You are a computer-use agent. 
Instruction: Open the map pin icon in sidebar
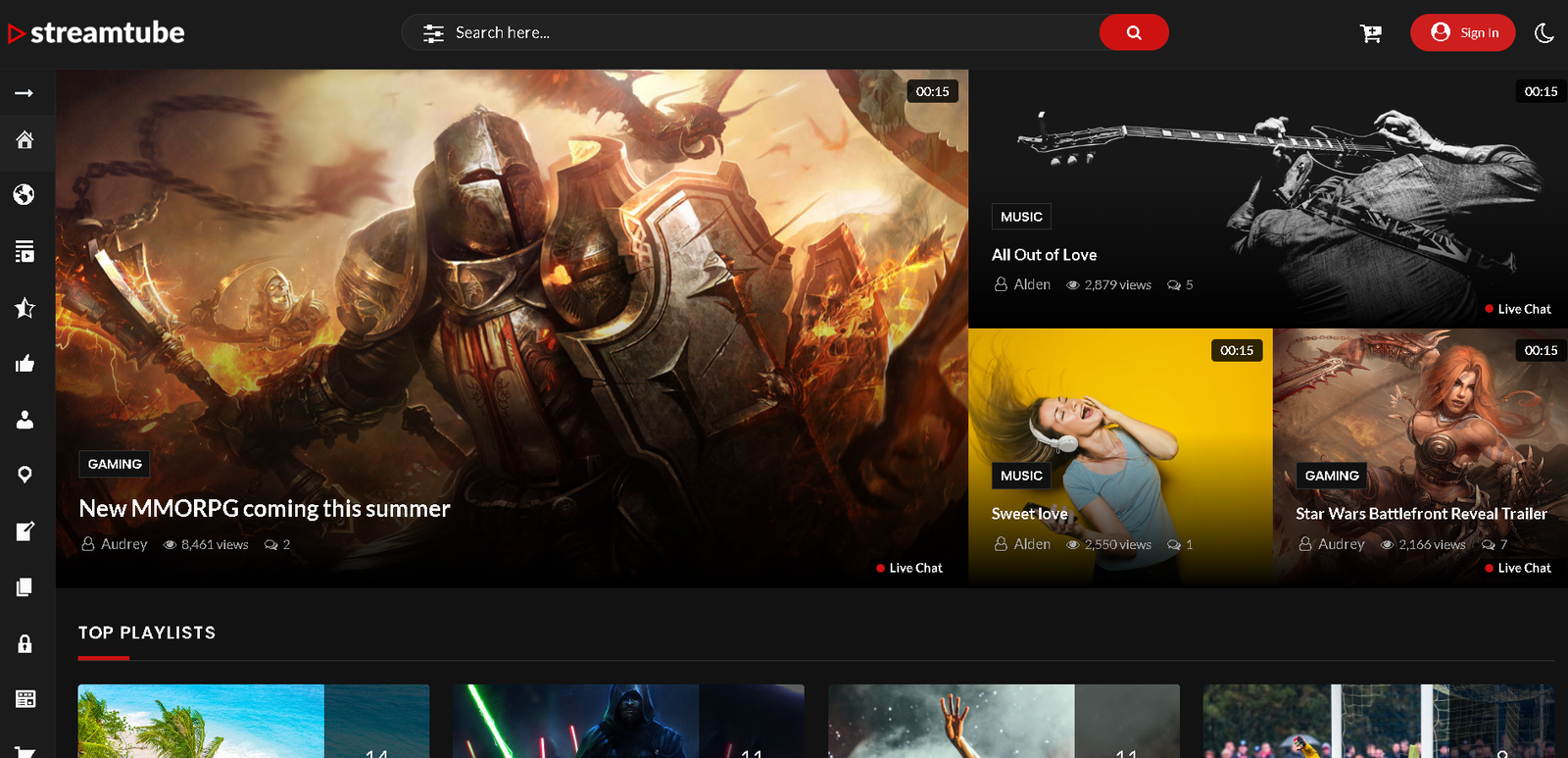point(24,475)
